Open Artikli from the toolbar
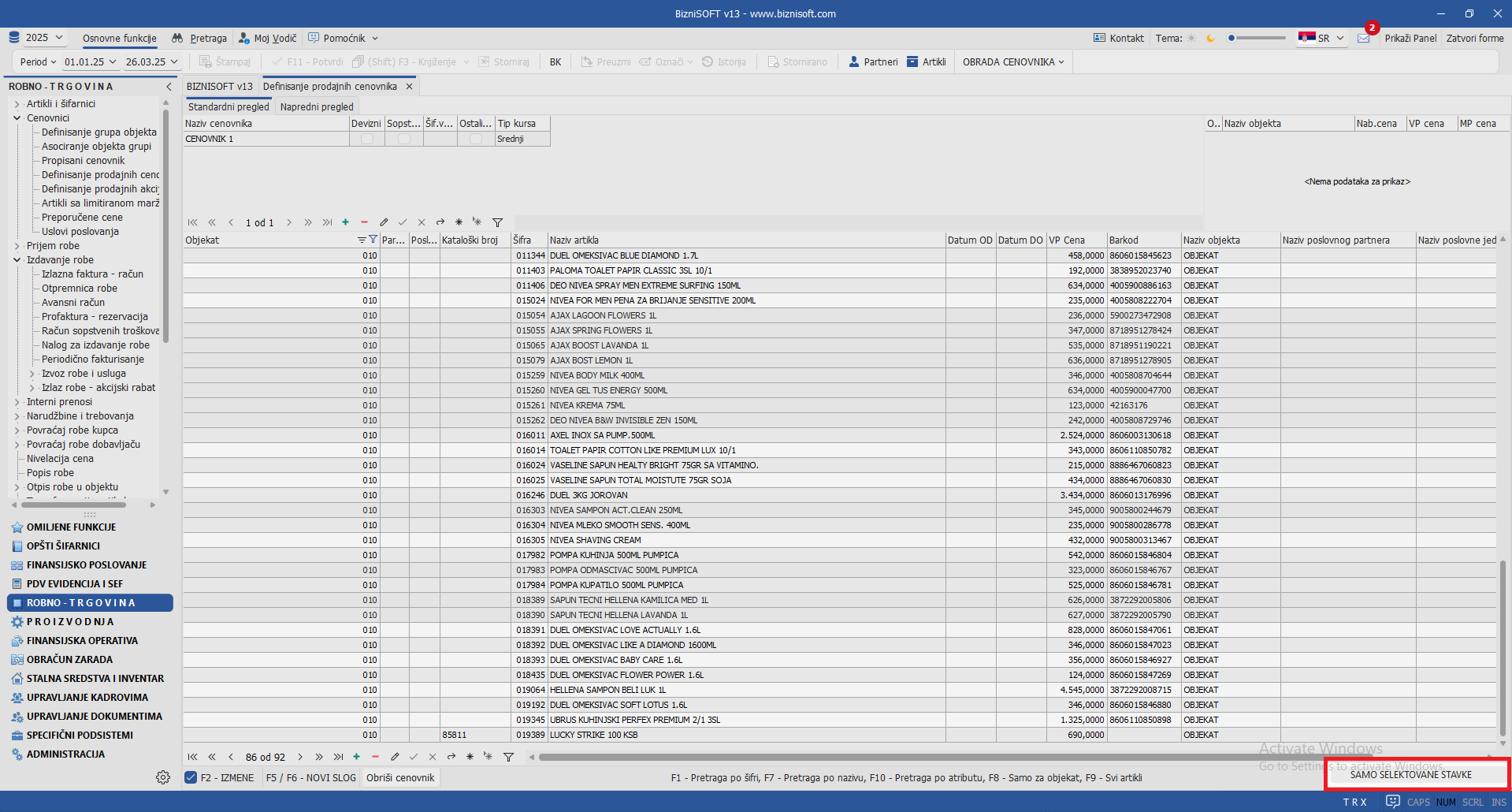 927,61
